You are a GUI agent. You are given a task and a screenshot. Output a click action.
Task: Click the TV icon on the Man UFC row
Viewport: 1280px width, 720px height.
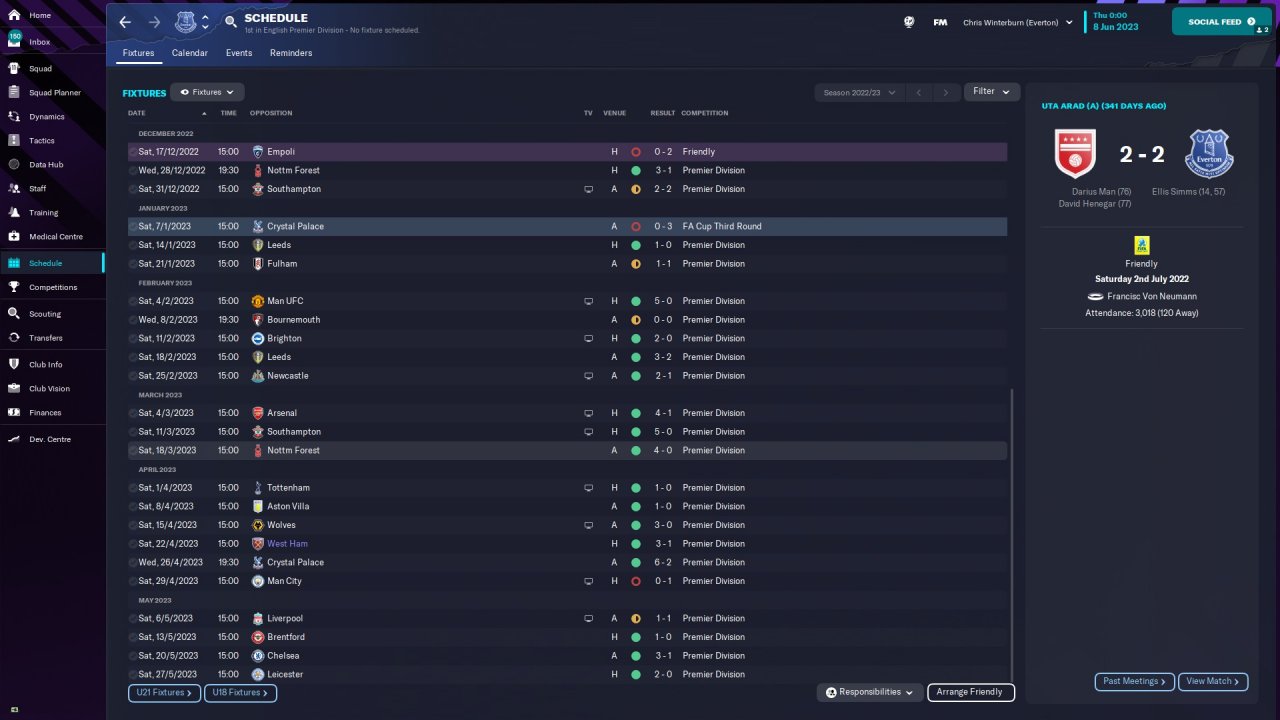[588, 301]
